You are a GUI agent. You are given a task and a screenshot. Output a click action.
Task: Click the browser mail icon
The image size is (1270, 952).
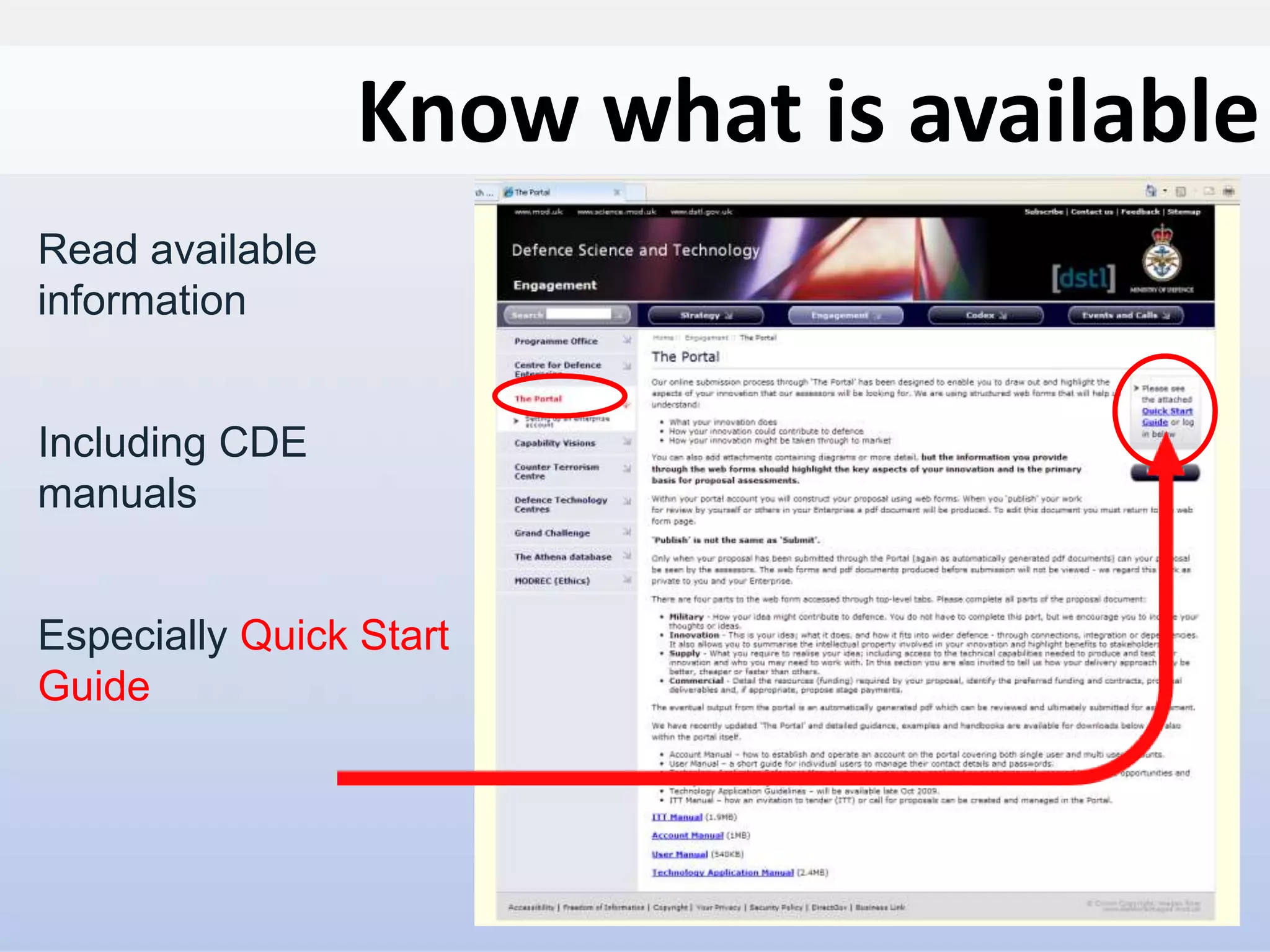1209,192
